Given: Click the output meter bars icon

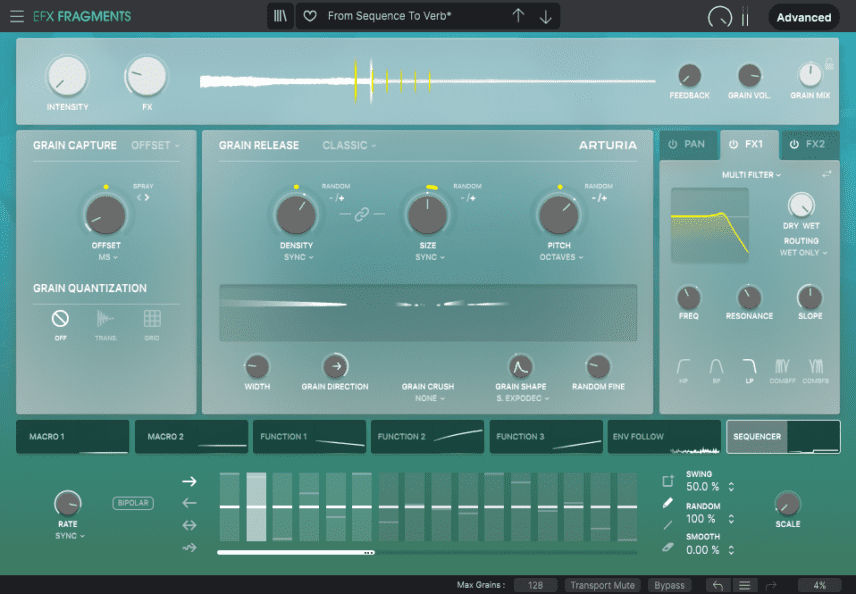Looking at the screenshot, I should click(x=745, y=17).
